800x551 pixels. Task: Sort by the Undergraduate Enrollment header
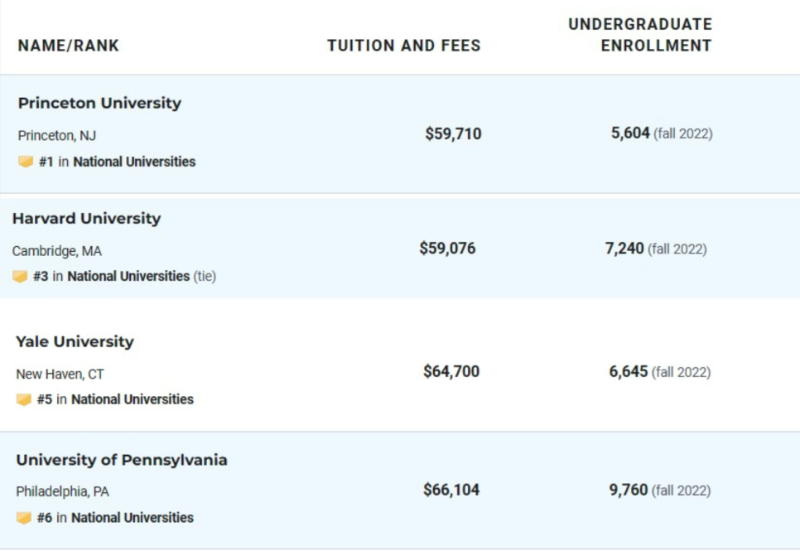click(640, 35)
